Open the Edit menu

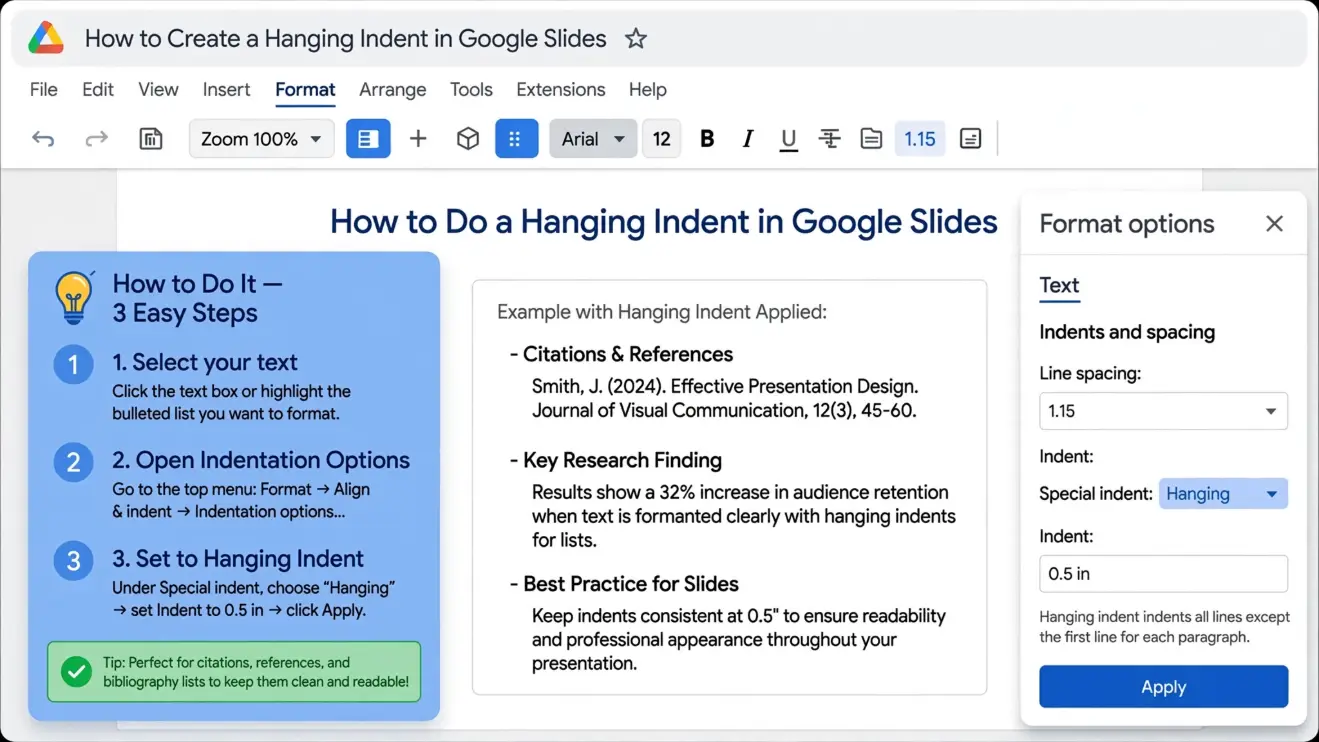point(98,89)
